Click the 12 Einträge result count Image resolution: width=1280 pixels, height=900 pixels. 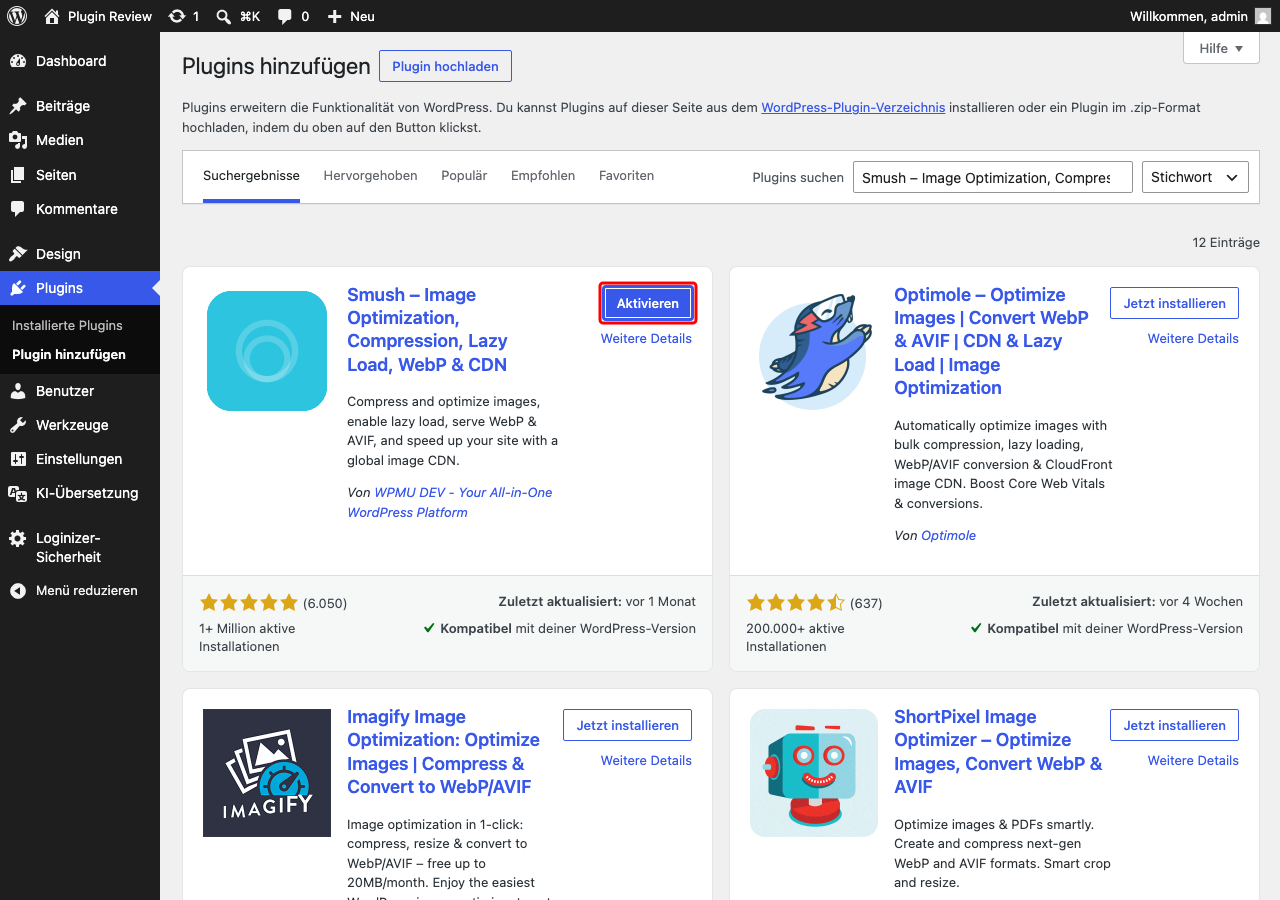1226,243
